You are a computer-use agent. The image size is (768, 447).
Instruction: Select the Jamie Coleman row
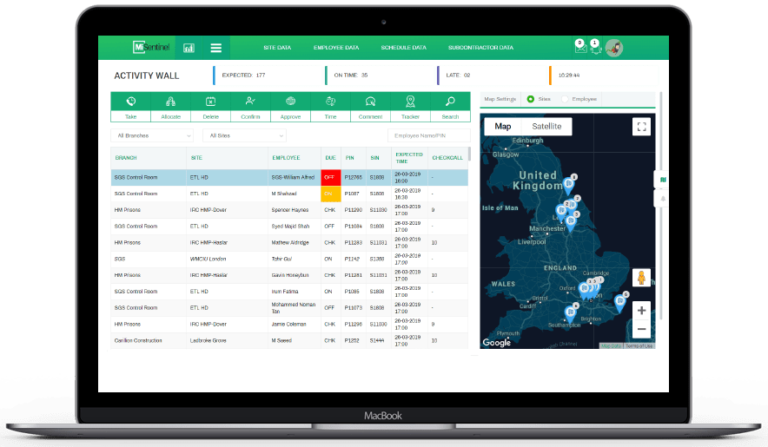pyautogui.click(x=289, y=324)
